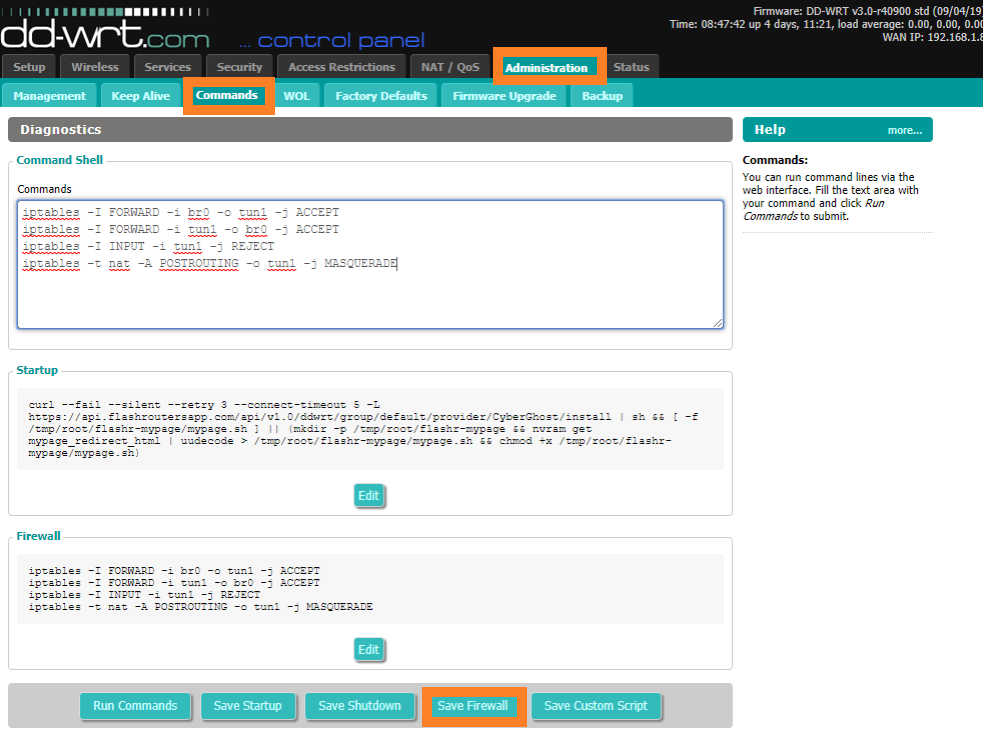Switch to the Wireless tab
The height and width of the screenshot is (732, 983).
pyautogui.click(x=95, y=67)
